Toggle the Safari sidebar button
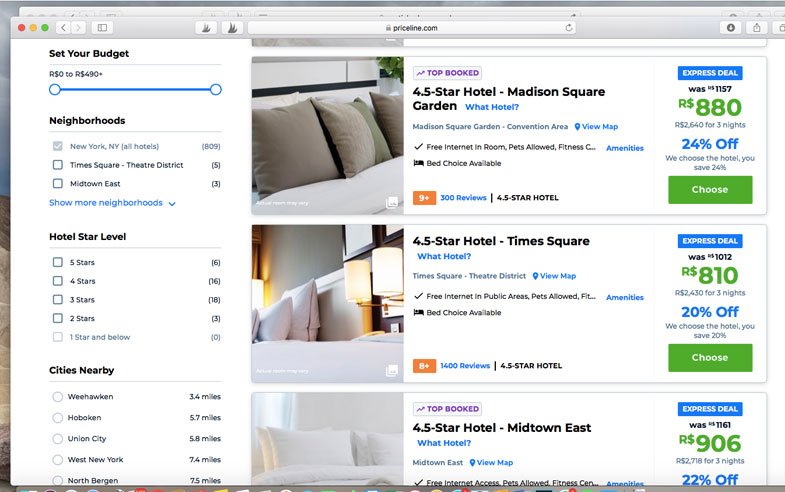This screenshot has width=785, height=492. (102, 28)
